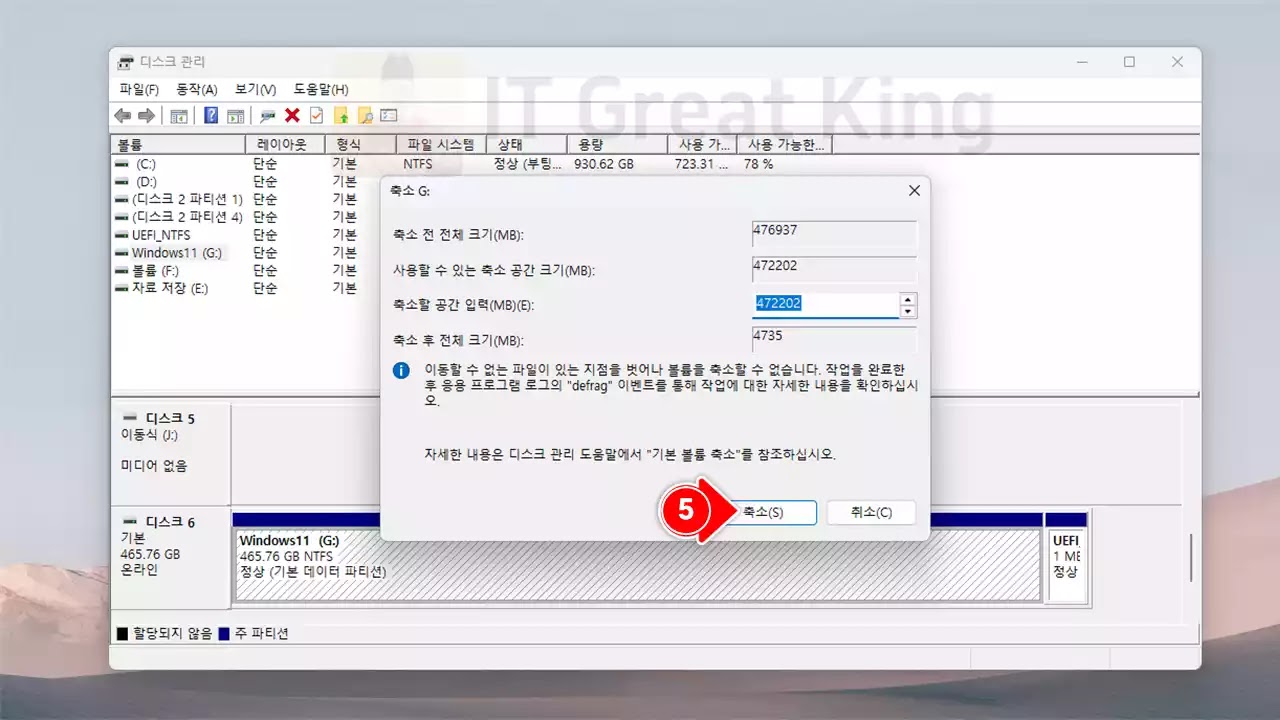This screenshot has width=1280, height=720.
Task: Click the black 할당되지 않음 legend swatch
Action: pyautogui.click(x=122, y=634)
